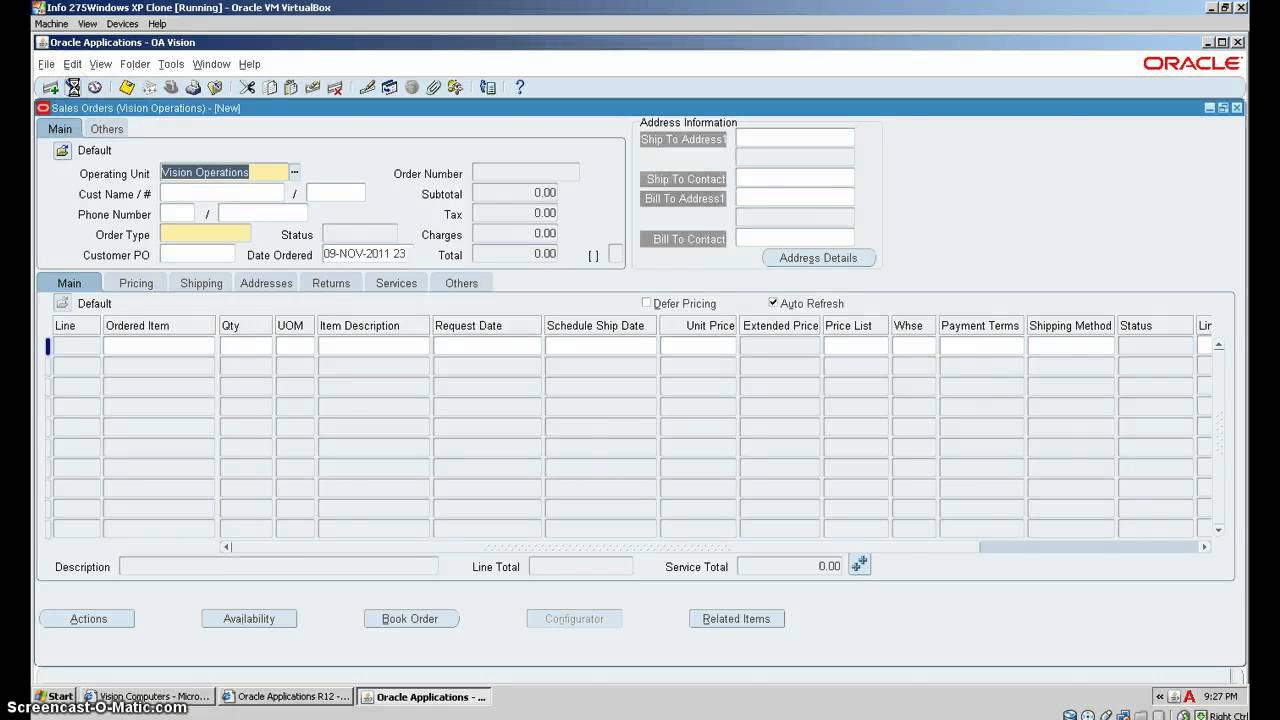The width and height of the screenshot is (1280, 720).
Task: Switch to the Addresses lines tab
Action: click(266, 283)
